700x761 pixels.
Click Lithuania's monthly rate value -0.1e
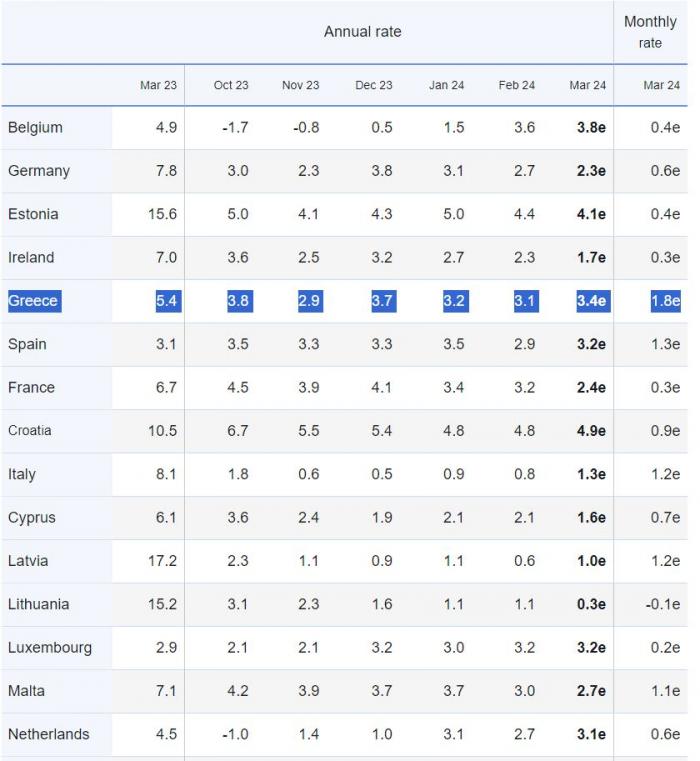click(661, 604)
